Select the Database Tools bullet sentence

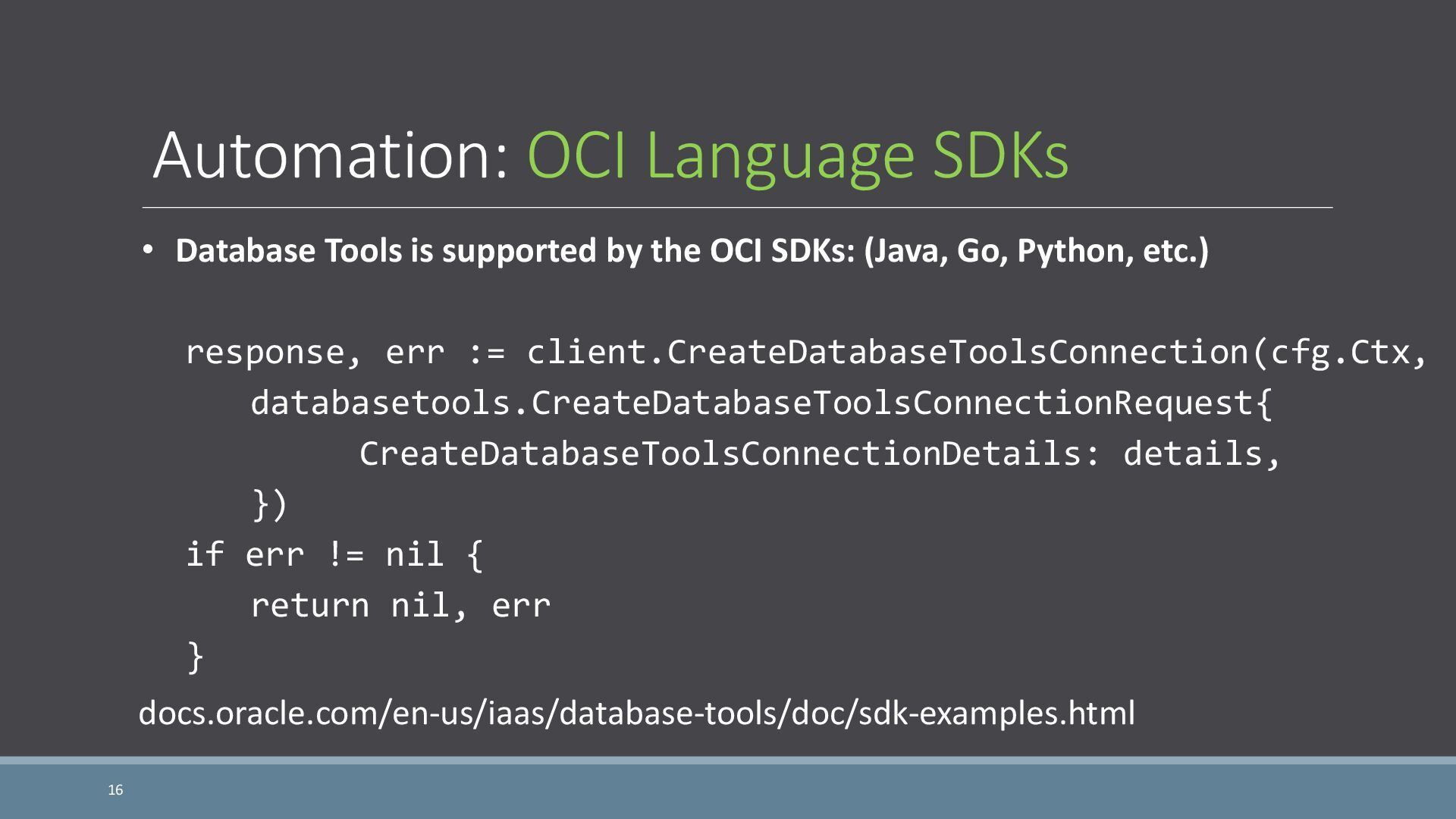[x=692, y=251]
